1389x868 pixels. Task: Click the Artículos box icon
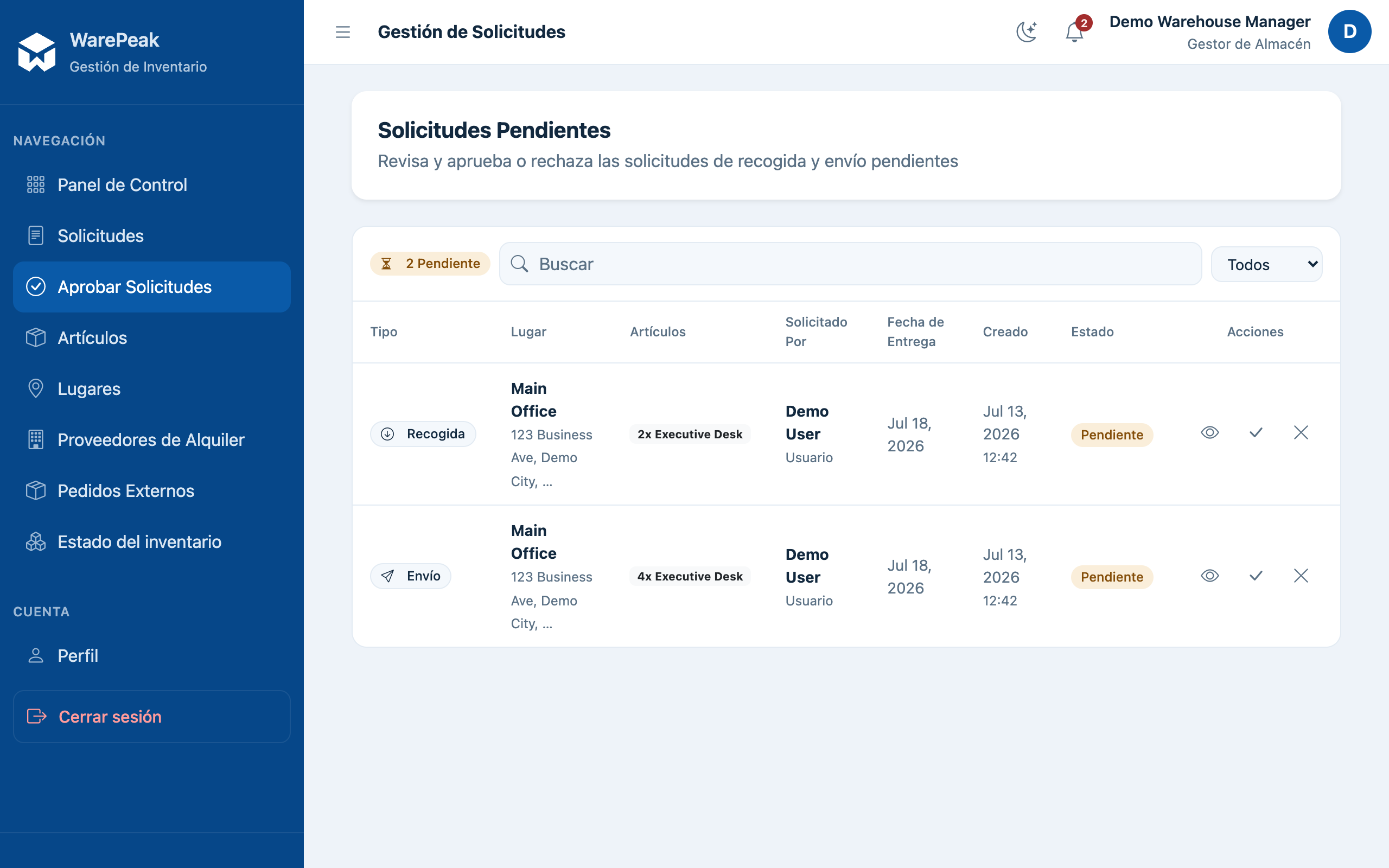click(36, 337)
